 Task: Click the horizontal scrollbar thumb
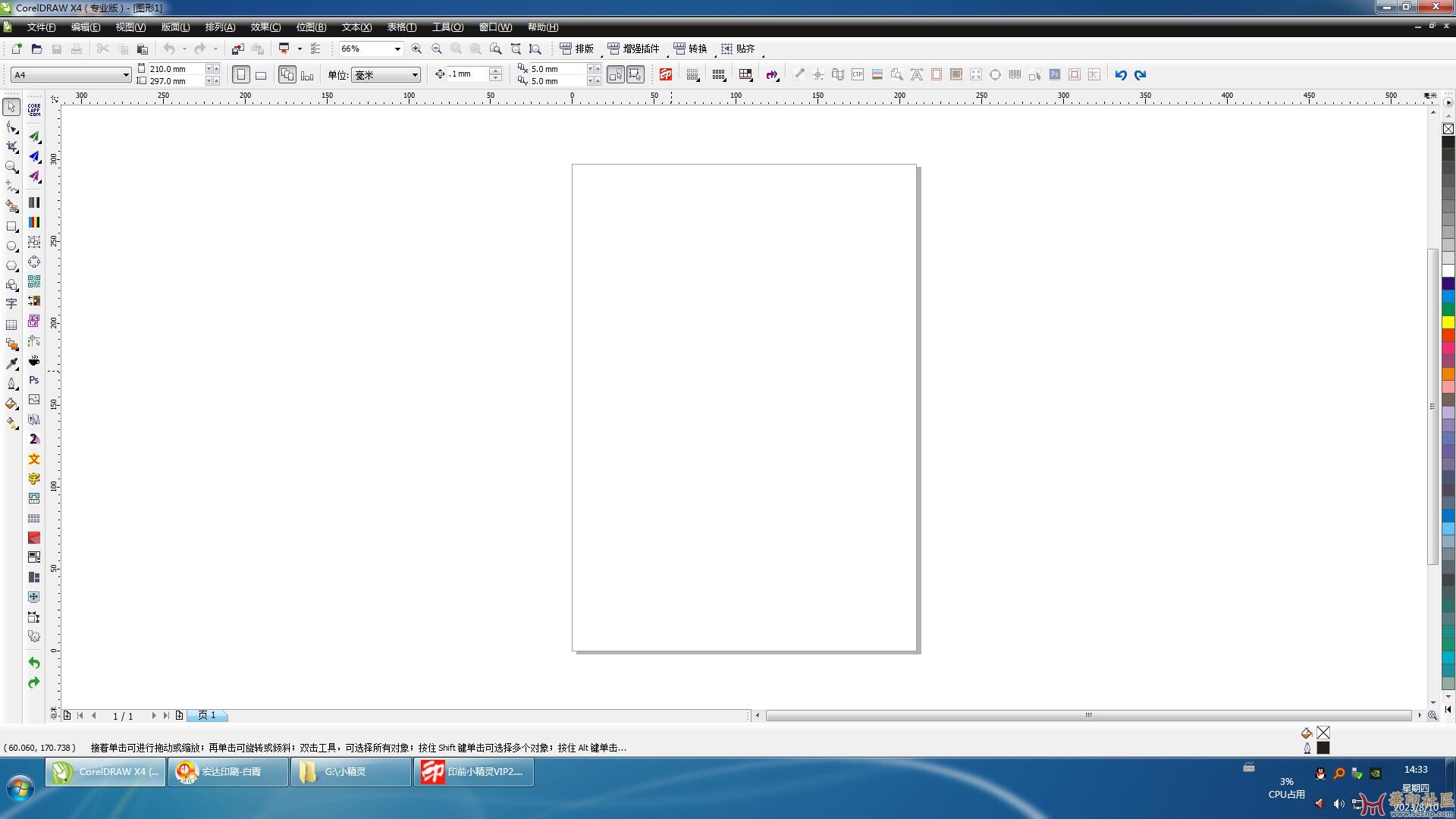(x=1088, y=715)
